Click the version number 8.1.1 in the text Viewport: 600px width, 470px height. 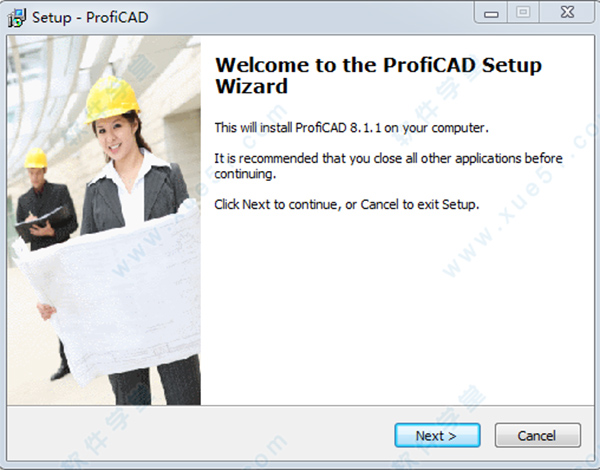coord(365,127)
